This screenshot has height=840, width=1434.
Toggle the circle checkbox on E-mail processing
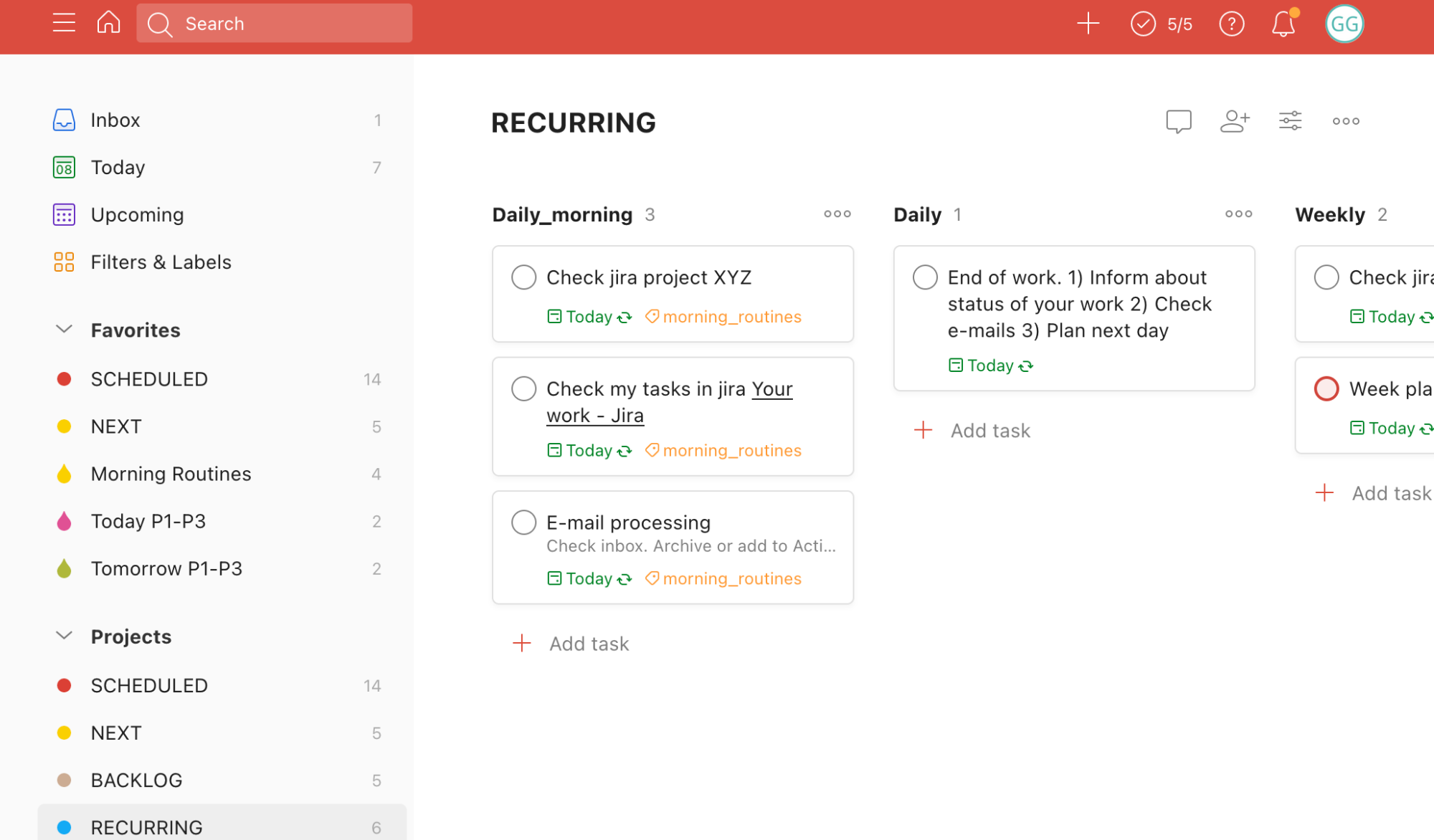point(525,521)
